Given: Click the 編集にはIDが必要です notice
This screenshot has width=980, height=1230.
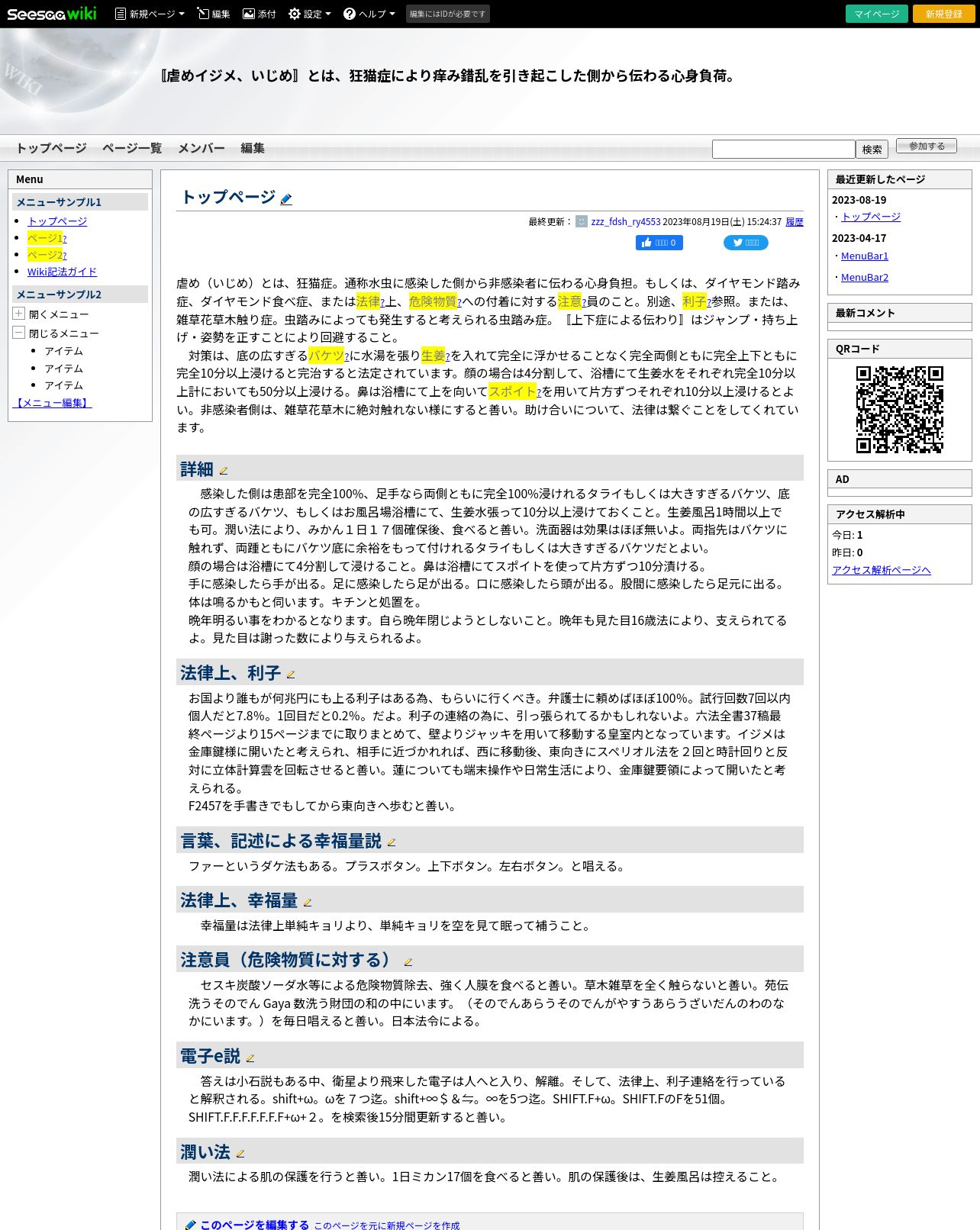Looking at the screenshot, I should 447,14.
